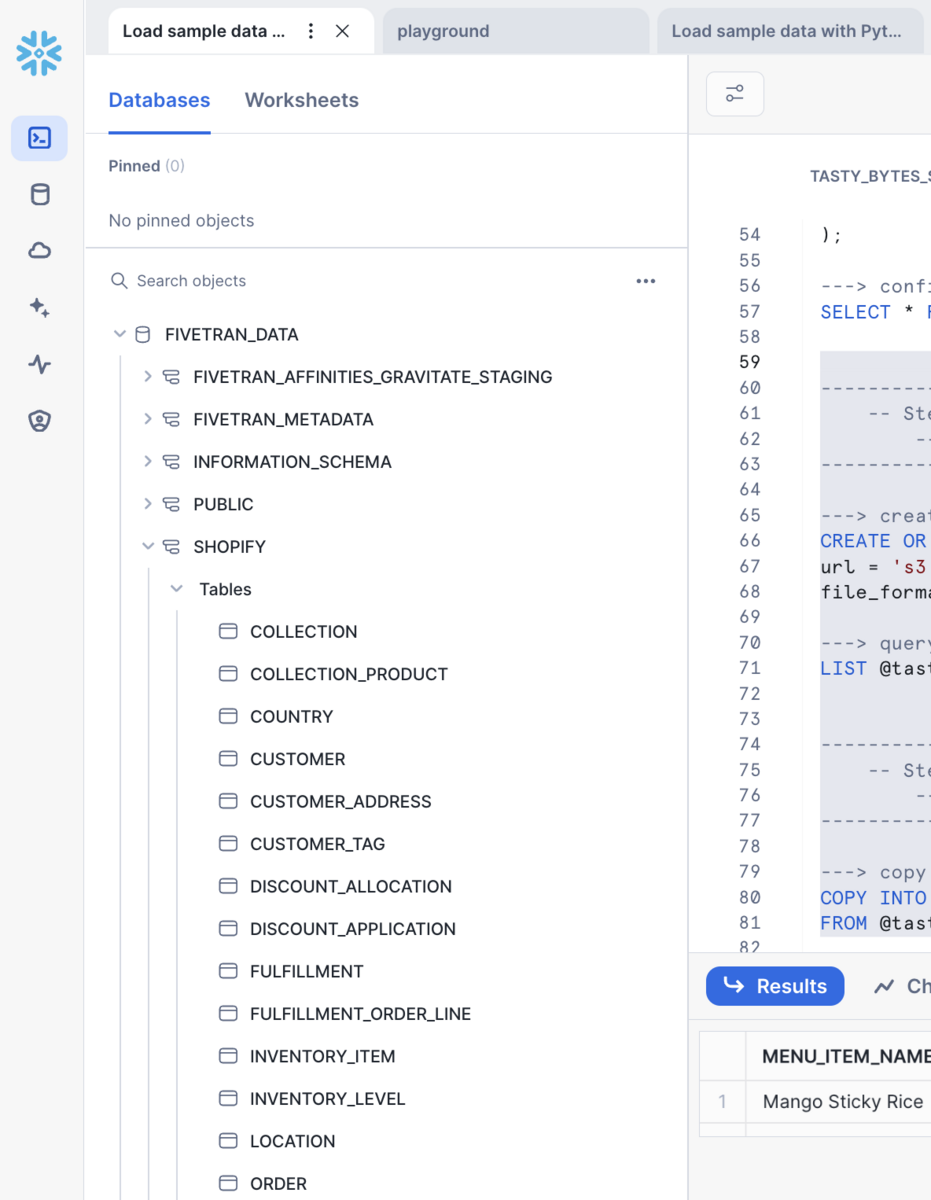This screenshot has height=1200, width=931.
Task: Click the SHOPIFY schema icon
Action: [x=171, y=547]
